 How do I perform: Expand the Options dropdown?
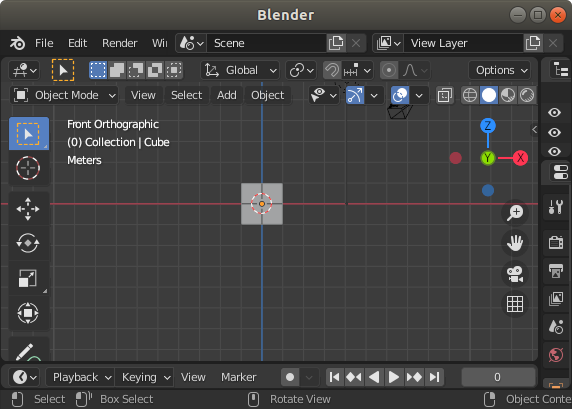pyautogui.click(x=499, y=70)
